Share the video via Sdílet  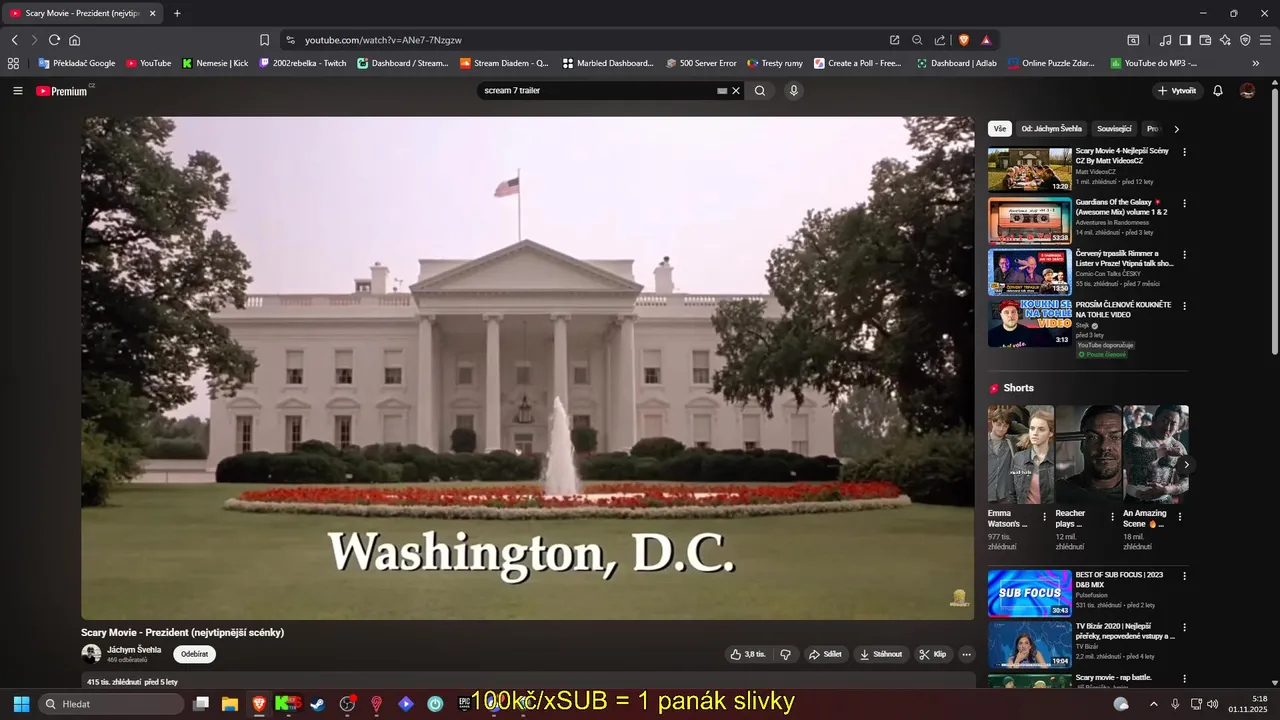[825, 654]
